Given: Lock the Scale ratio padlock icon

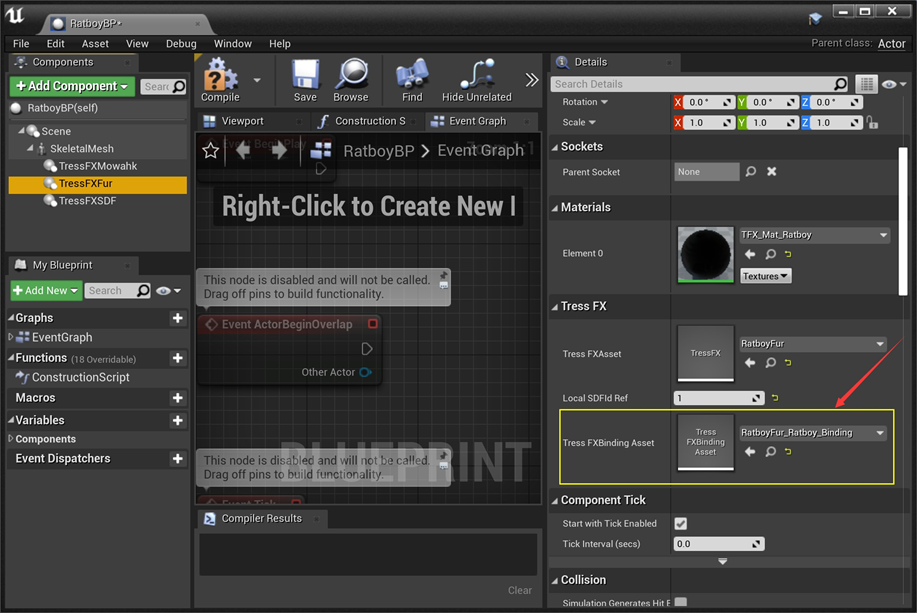Looking at the screenshot, I should click(x=873, y=123).
